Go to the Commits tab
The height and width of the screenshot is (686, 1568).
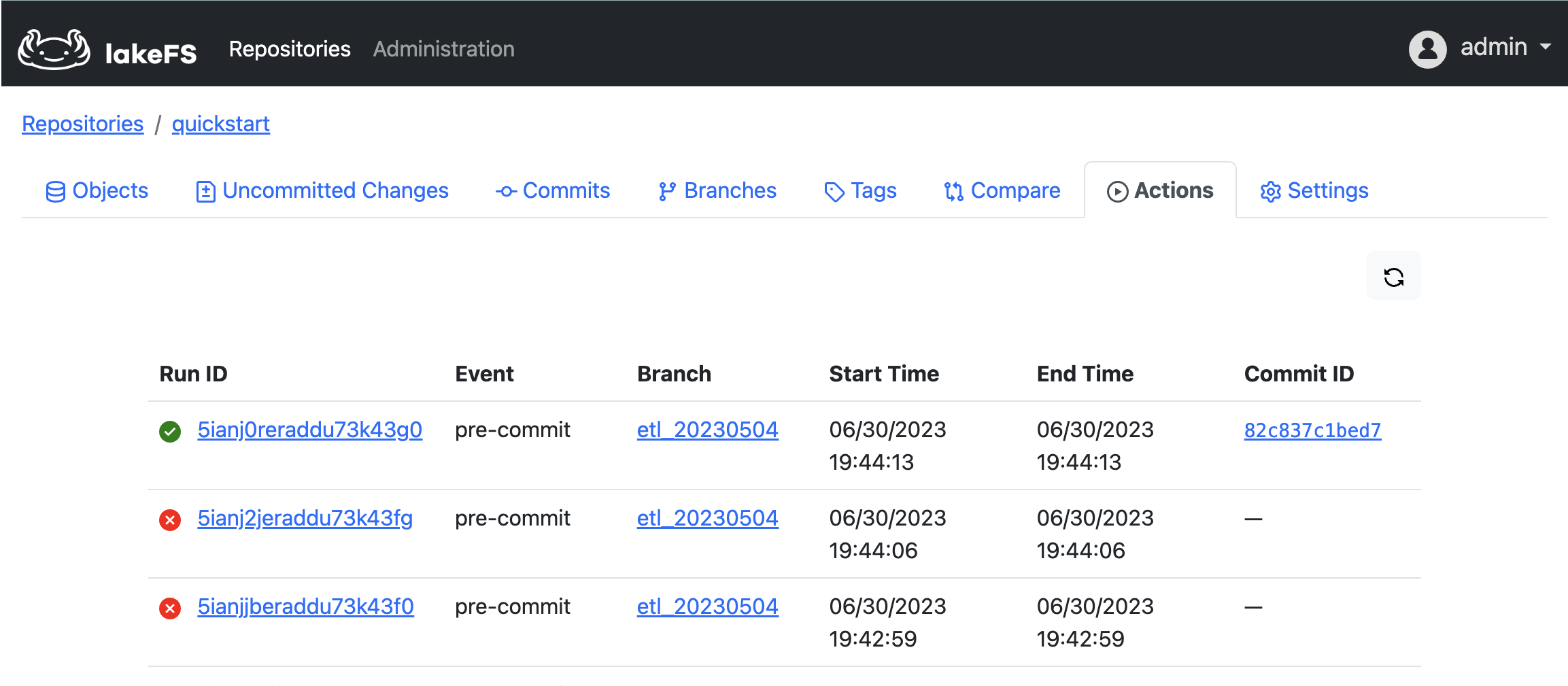pyautogui.click(x=553, y=190)
